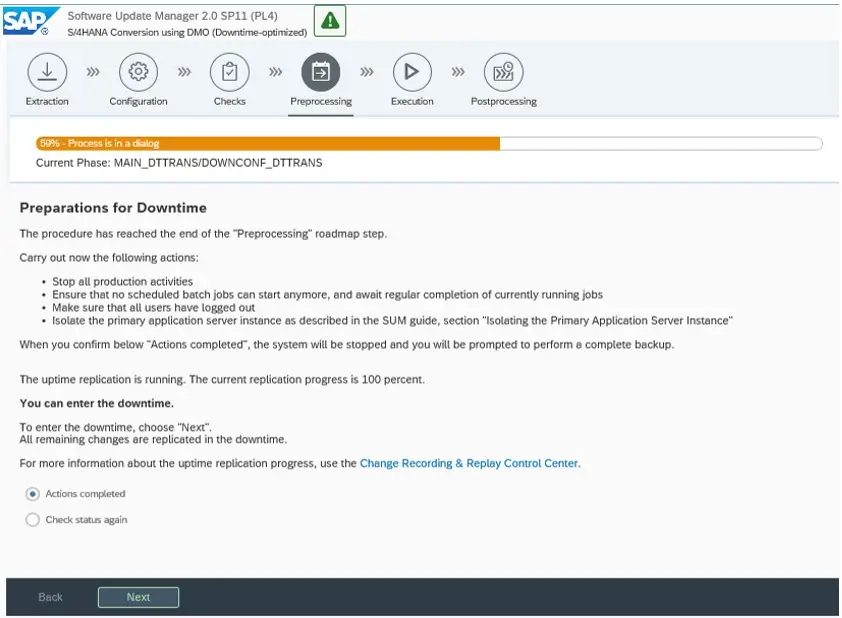Click the Current Phase MAIN_DTTRANS/DOWNCONF_DTTRANS text
The width and height of the screenshot is (842, 618).
click(179, 163)
